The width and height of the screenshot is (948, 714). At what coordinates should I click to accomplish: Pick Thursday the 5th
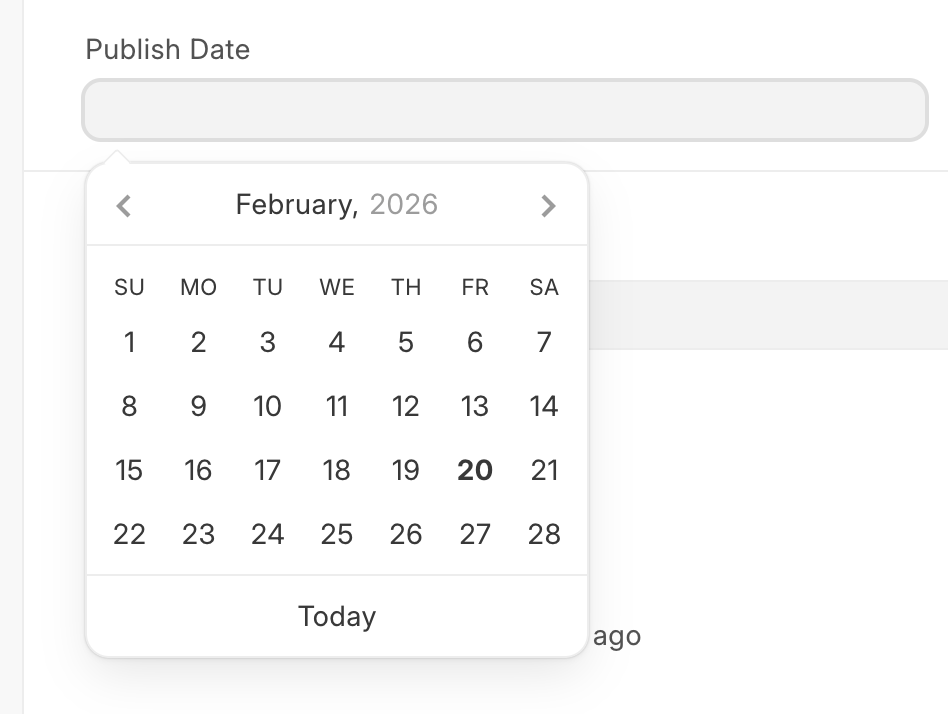(406, 343)
